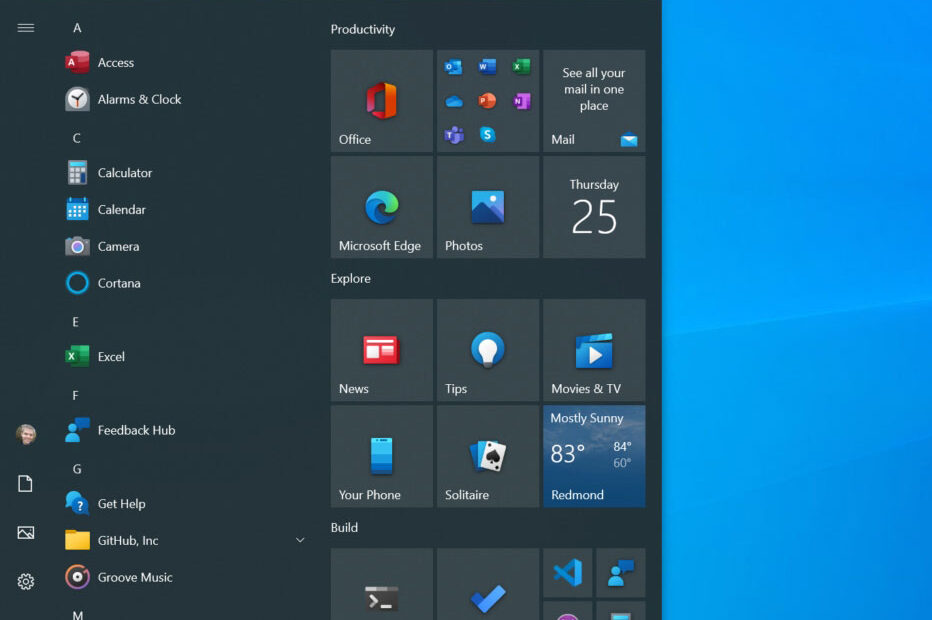
Task: Open Settings from the left rail
Action: click(25, 581)
